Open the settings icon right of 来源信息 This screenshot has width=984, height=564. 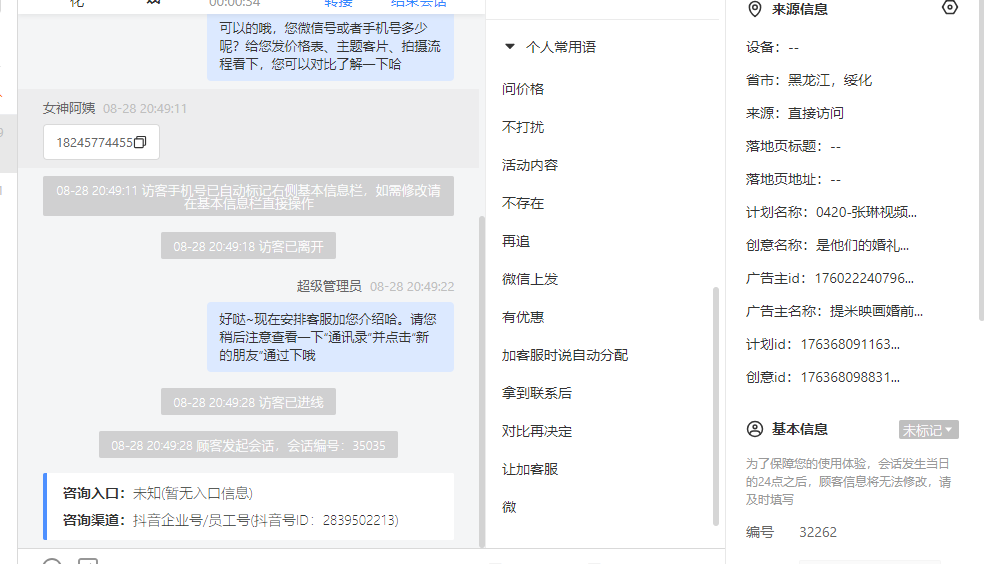click(x=949, y=8)
